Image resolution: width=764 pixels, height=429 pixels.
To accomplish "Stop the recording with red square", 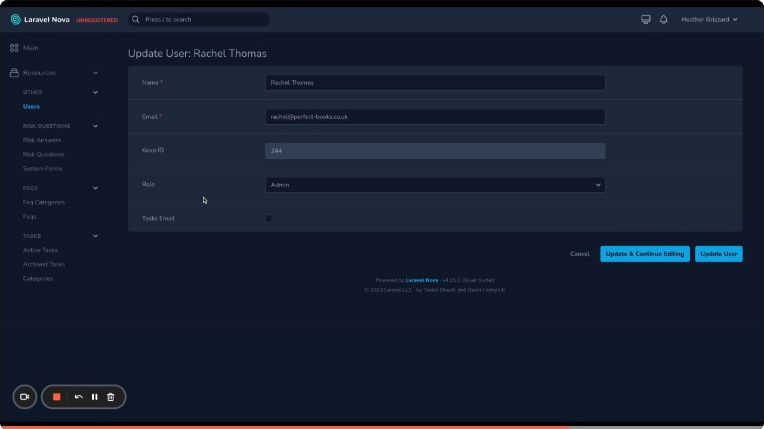I will 57,397.
